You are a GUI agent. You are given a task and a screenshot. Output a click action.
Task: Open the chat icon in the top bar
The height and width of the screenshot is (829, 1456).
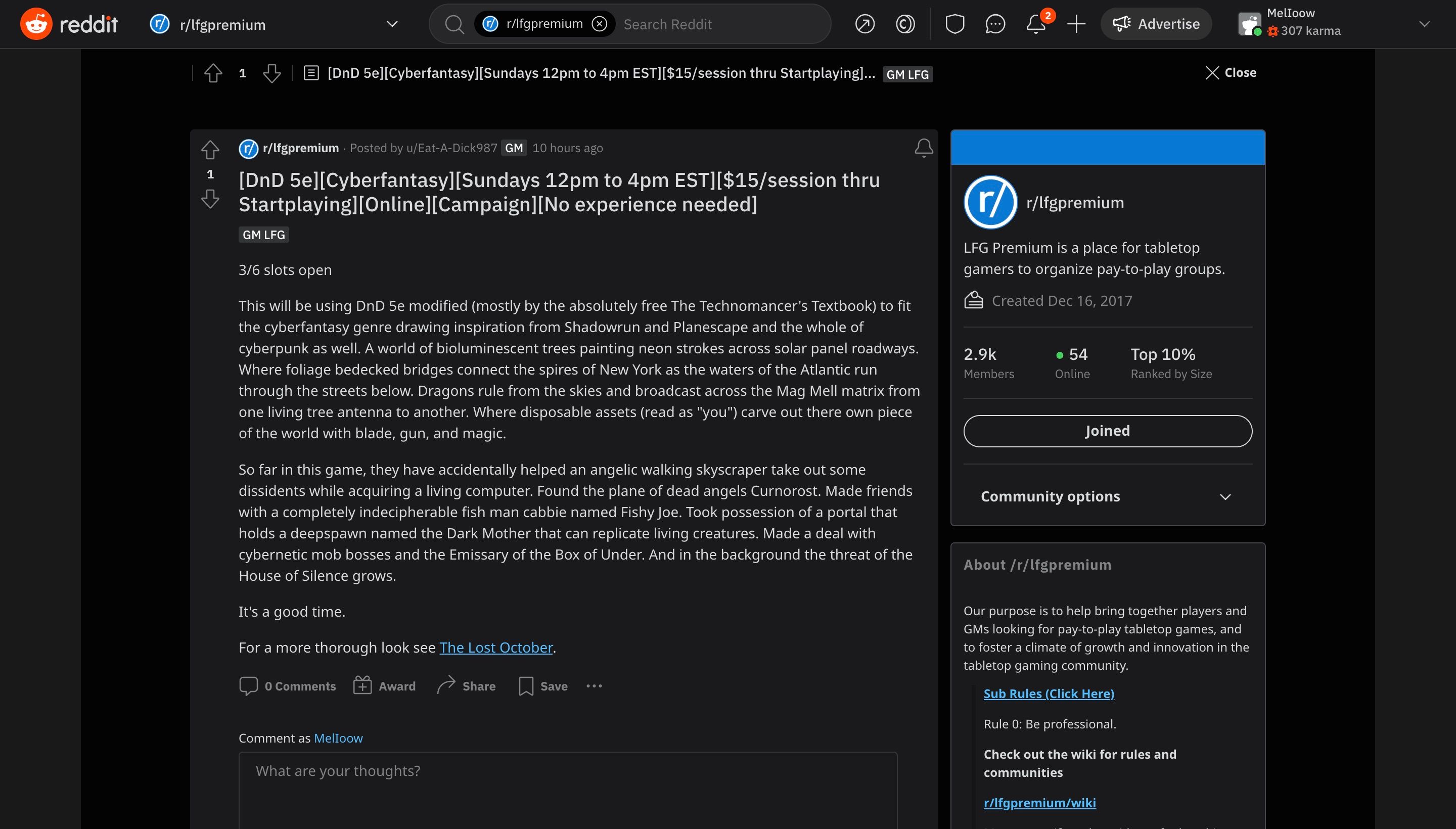995,24
